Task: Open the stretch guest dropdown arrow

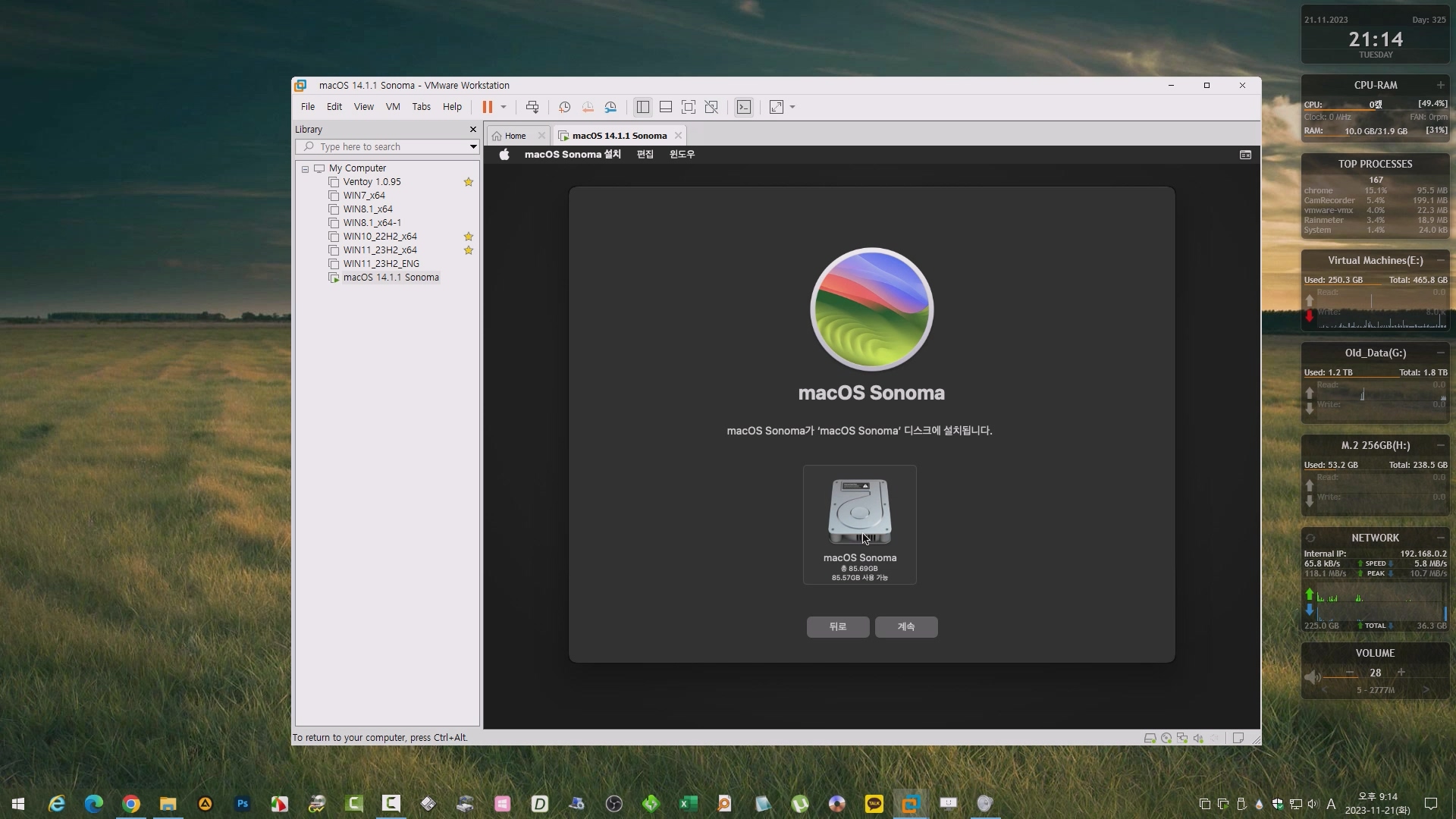Action: [792, 107]
